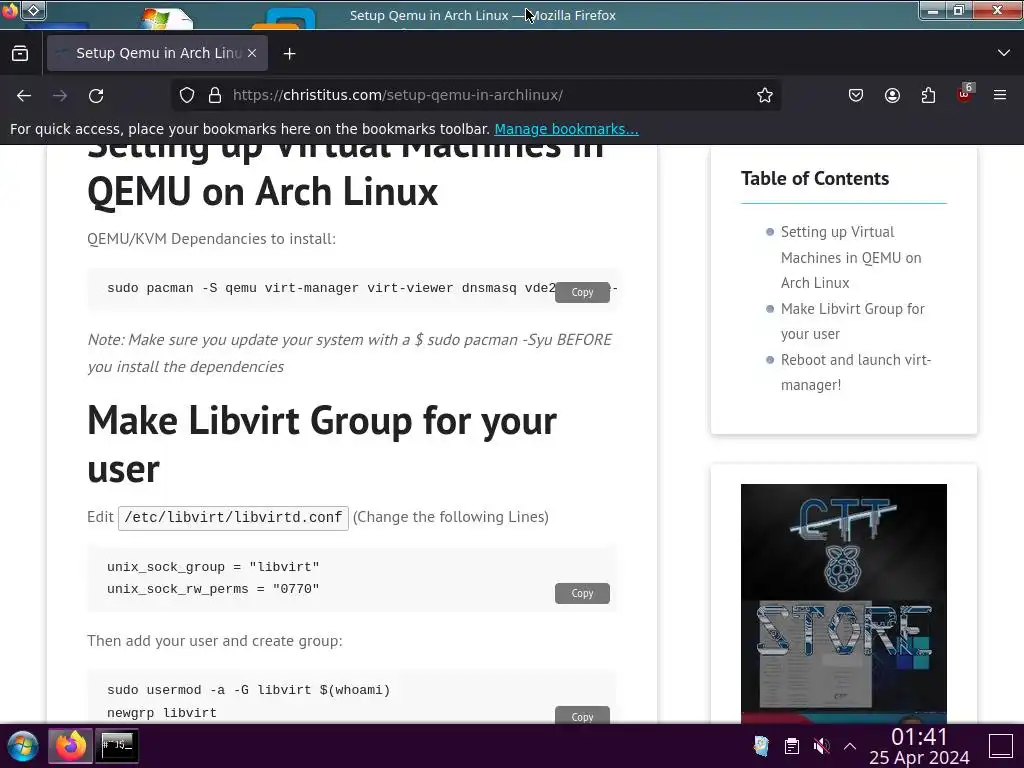Select the Setup Qemu in Arch Linux tab
Viewport: 1024px width, 768px height.
157,53
